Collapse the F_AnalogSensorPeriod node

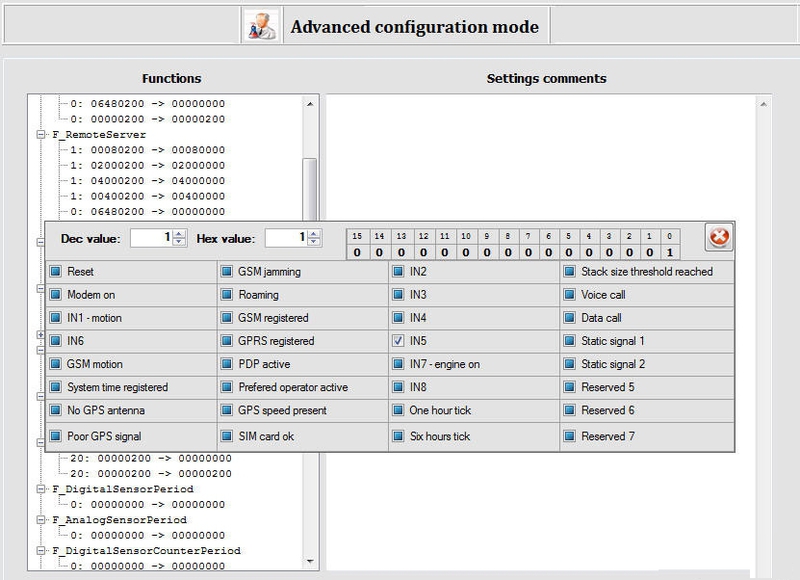(x=41, y=520)
